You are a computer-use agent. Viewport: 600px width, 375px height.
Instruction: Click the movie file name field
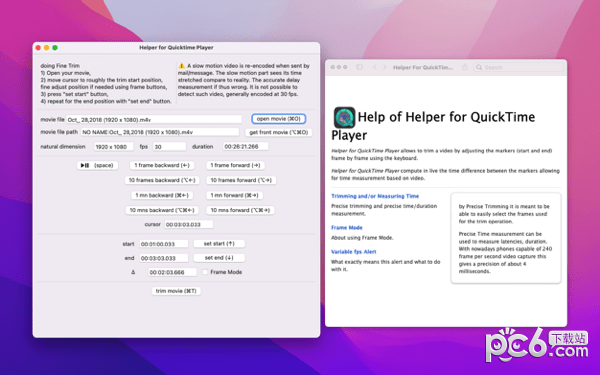pos(154,120)
